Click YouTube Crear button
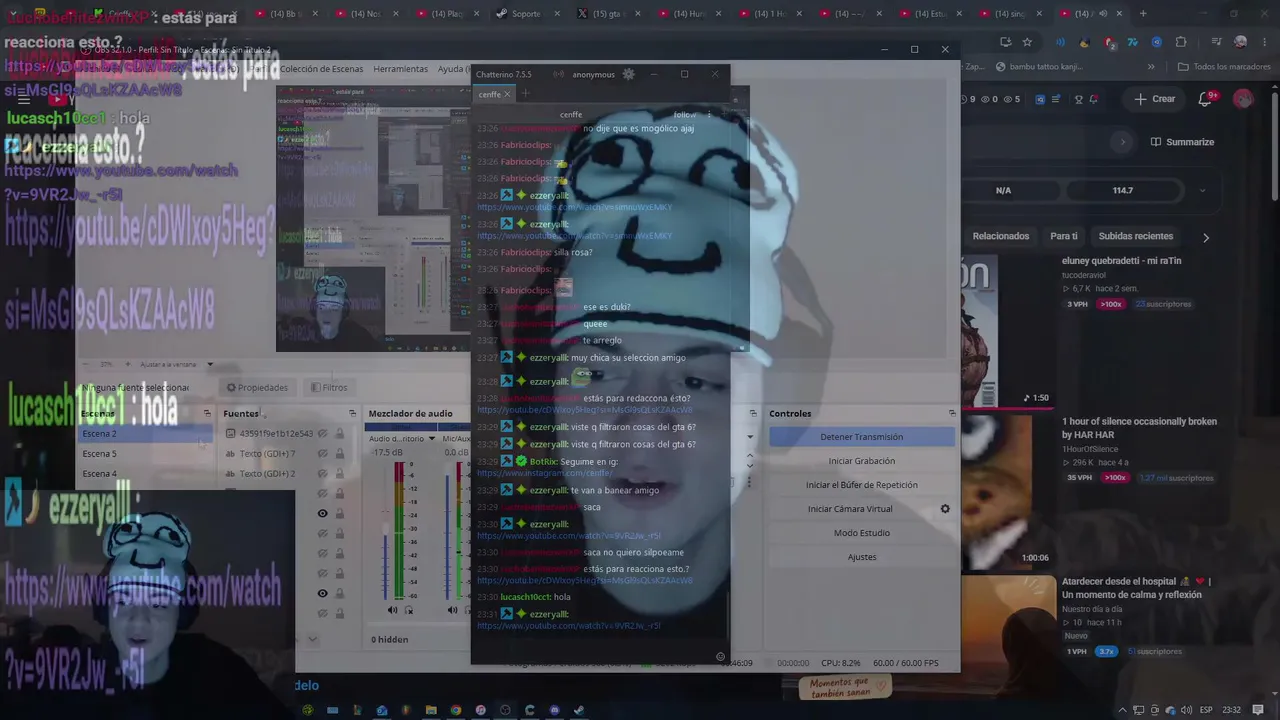The image size is (1280, 720). click(1155, 99)
